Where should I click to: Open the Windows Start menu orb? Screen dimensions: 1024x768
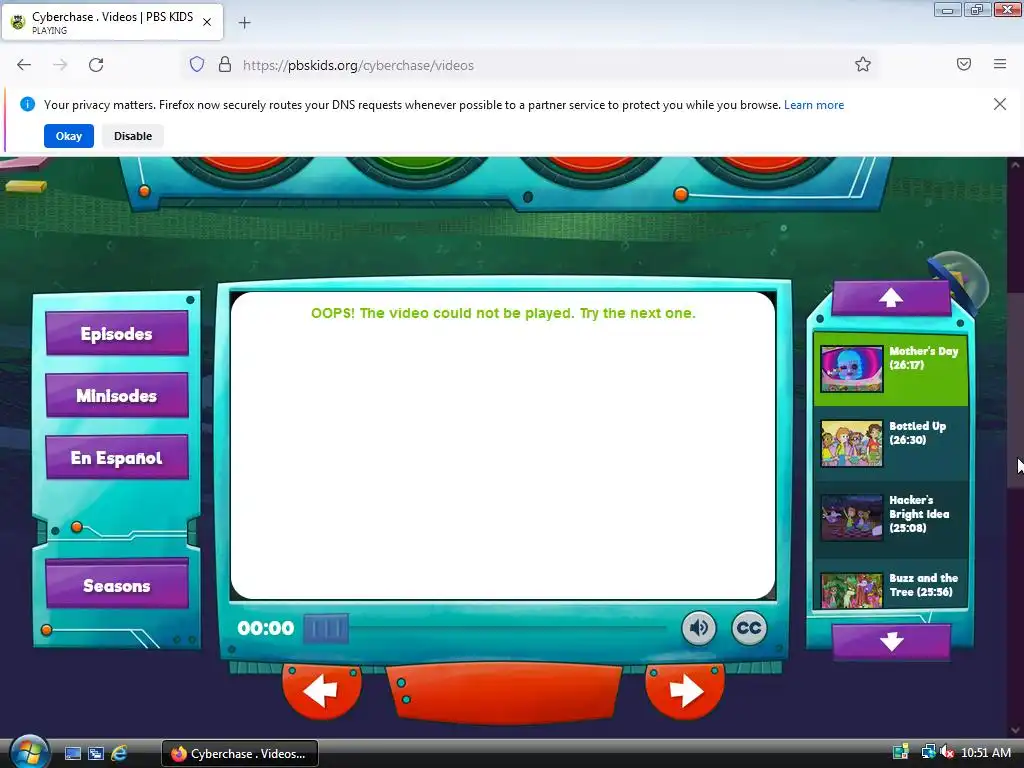pyautogui.click(x=29, y=752)
